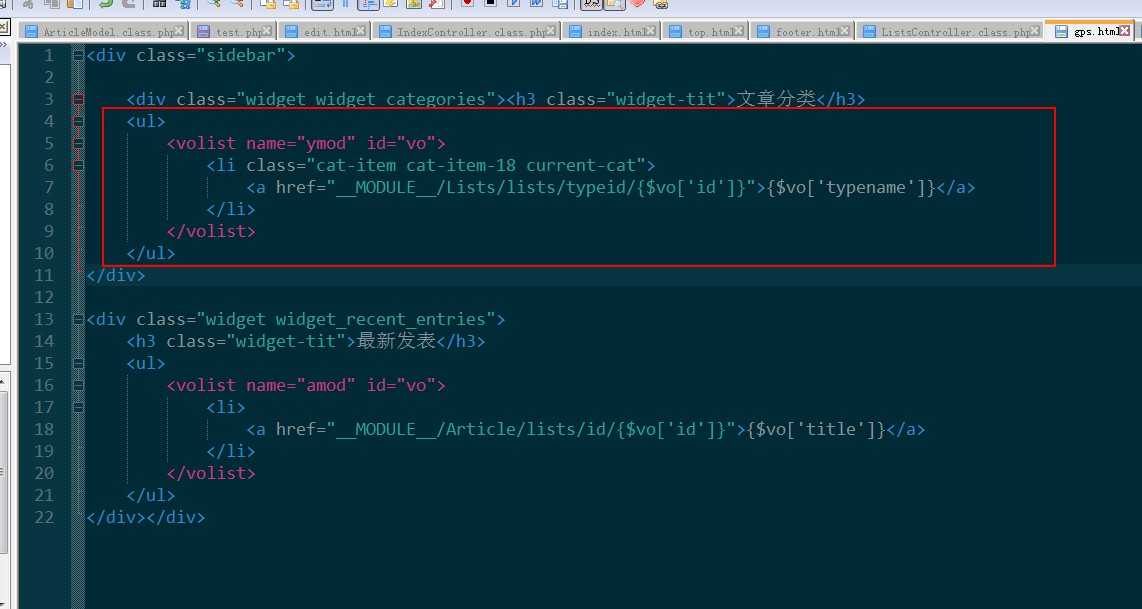The width and height of the screenshot is (1142, 609).
Task: Click the Redo toolbar icon
Action: [x=128, y=4]
